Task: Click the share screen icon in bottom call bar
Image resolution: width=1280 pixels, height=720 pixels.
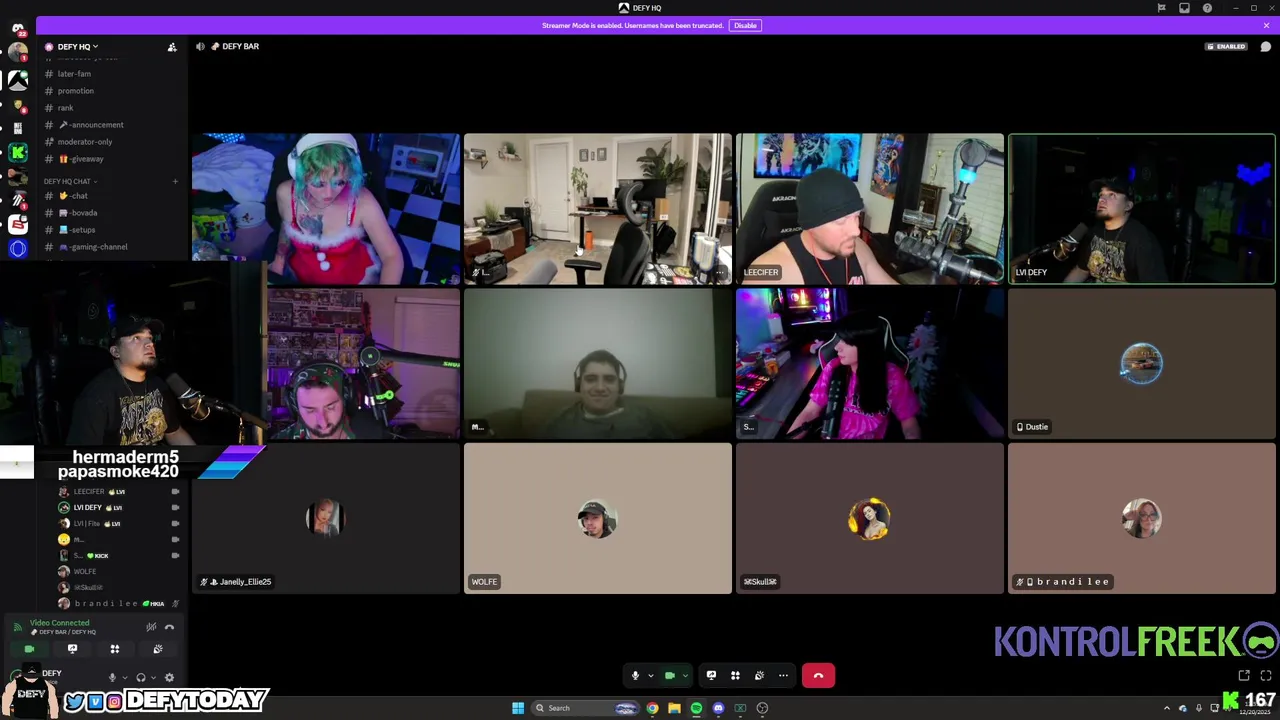Action: 711,676
